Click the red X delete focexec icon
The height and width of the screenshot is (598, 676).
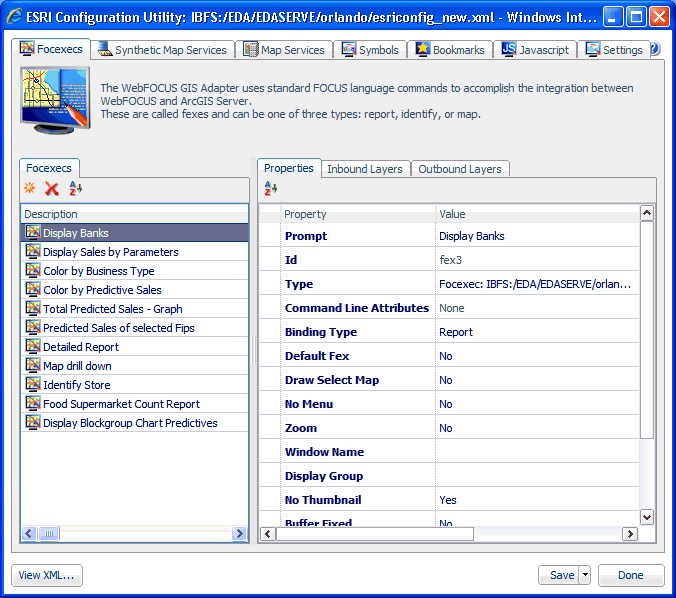52,188
